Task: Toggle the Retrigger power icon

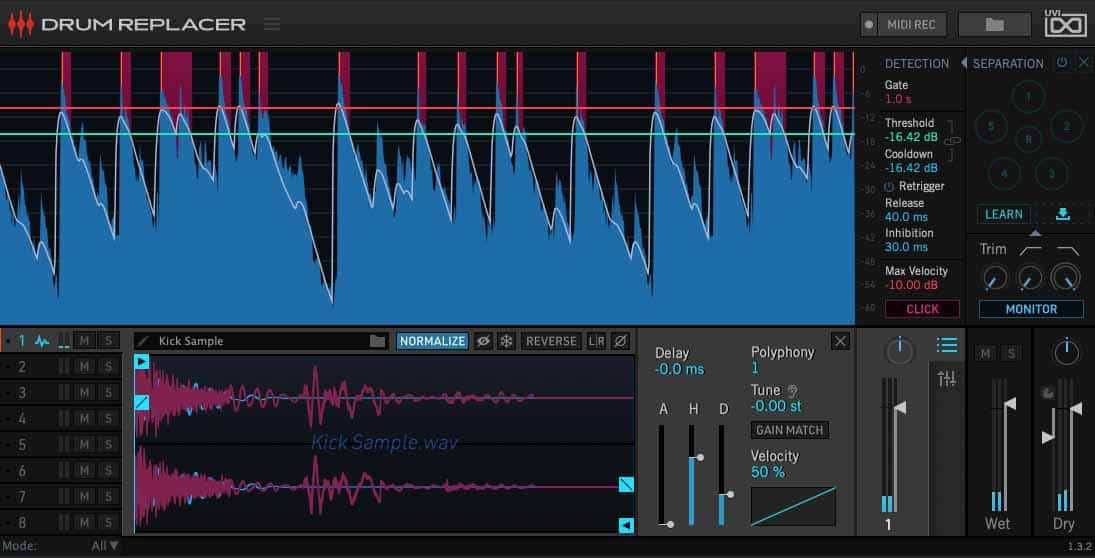Action: (x=889, y=186)
